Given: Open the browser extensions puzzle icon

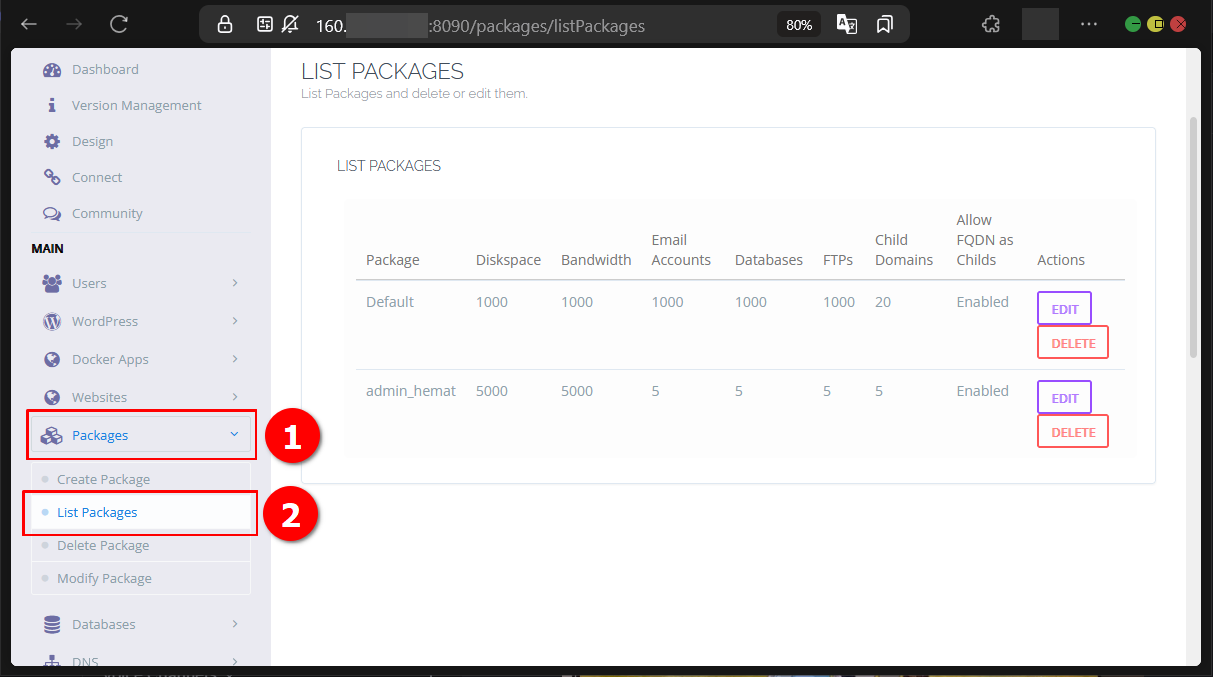Looking at the screenshot, I should coord(990,25).
